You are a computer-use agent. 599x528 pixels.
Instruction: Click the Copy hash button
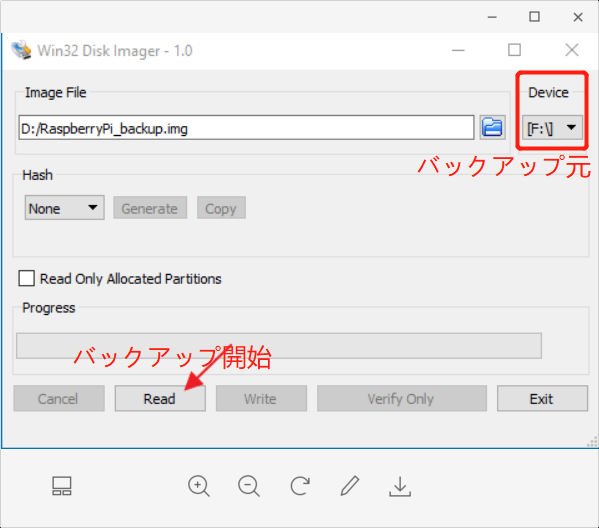tap(221, 208)
